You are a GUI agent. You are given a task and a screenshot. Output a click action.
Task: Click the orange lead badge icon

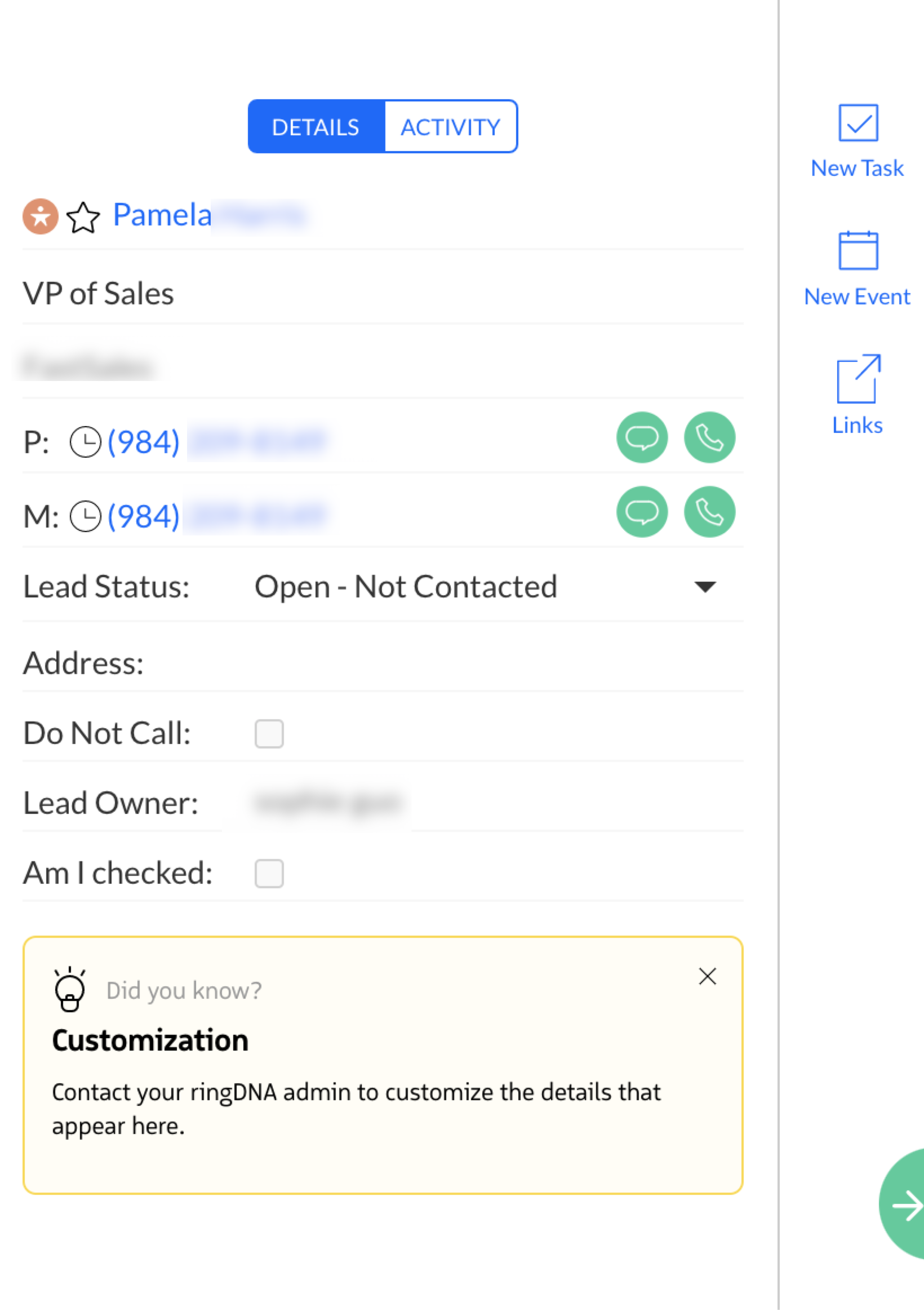click(41, 216)
